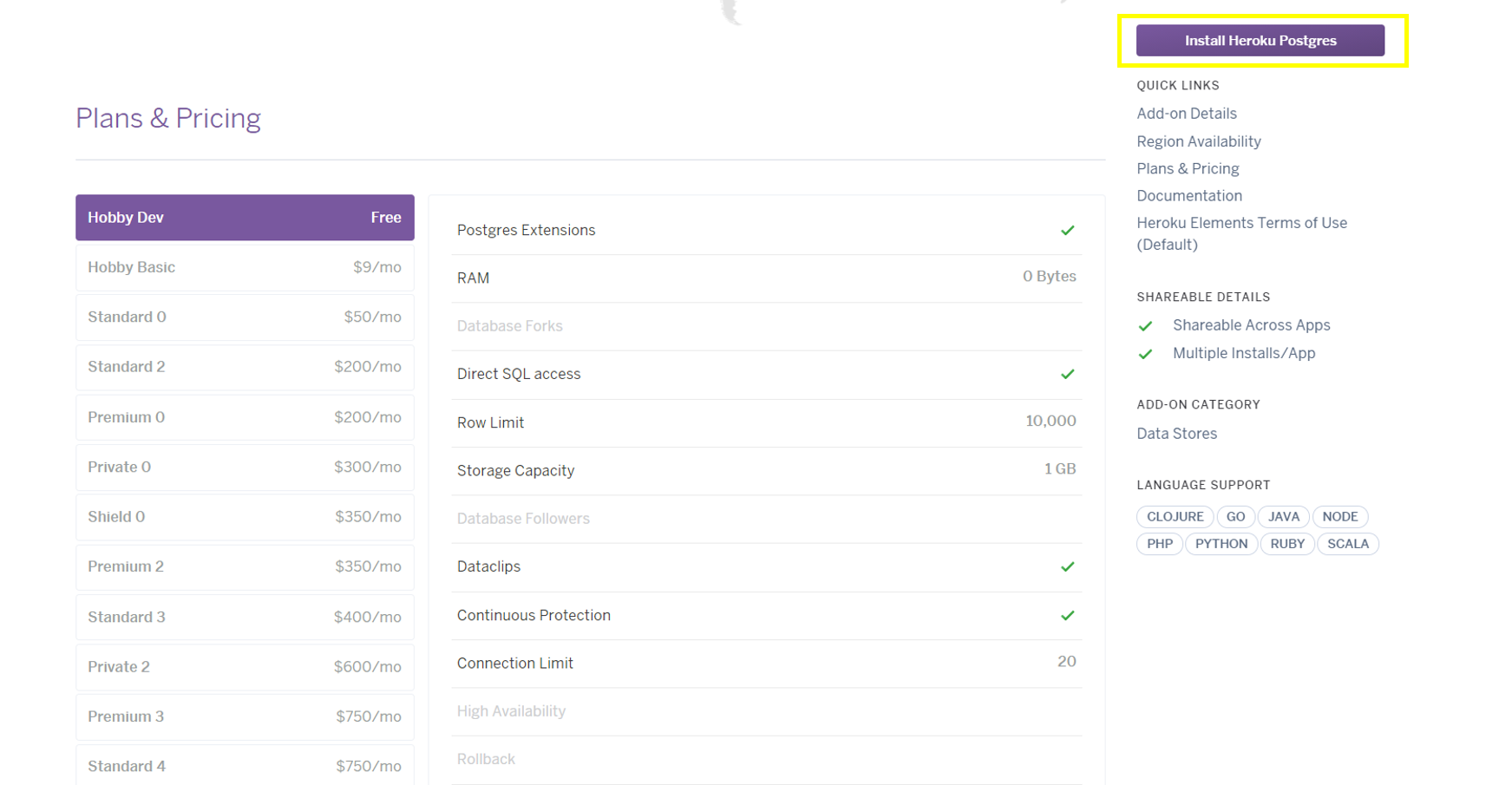This screenshot has width=1512, height=785.
Task: Click the Postgres Extensions feature label
Action: 526,231
